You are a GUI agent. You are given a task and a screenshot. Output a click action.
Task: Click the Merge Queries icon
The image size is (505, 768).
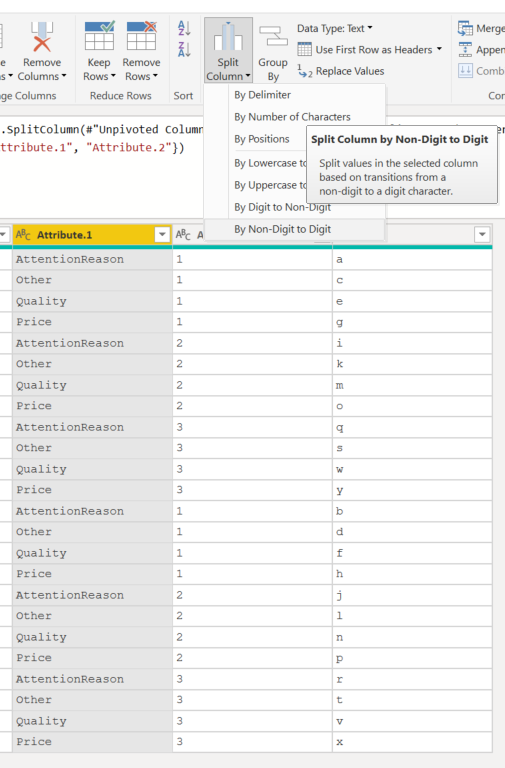click(465, 28)
